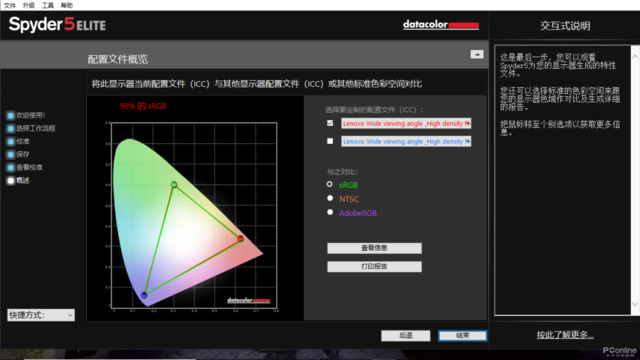Click help panel scrollbar up arrow

635,56
